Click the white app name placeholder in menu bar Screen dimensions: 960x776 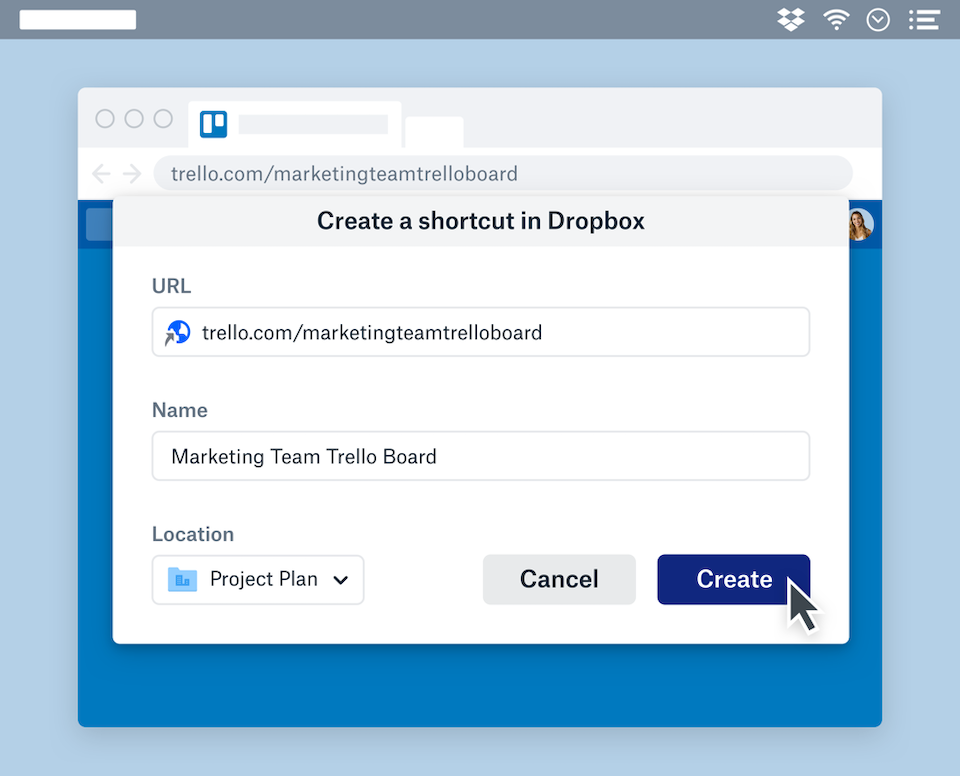[x=78, y=20]
